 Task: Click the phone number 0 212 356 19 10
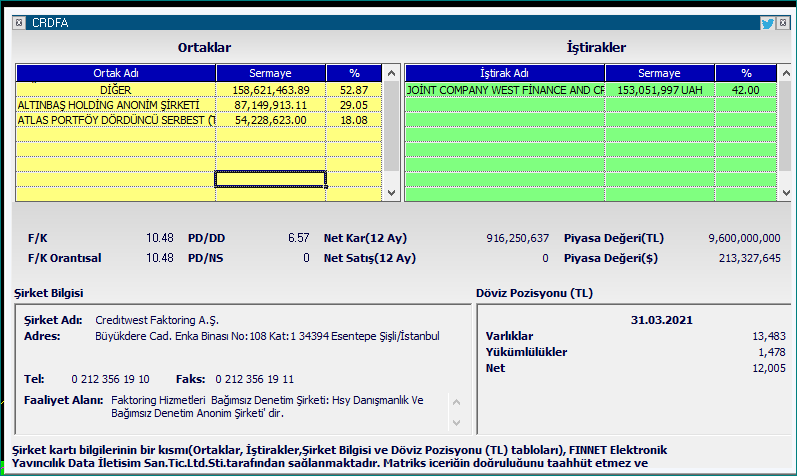point(110,379)
